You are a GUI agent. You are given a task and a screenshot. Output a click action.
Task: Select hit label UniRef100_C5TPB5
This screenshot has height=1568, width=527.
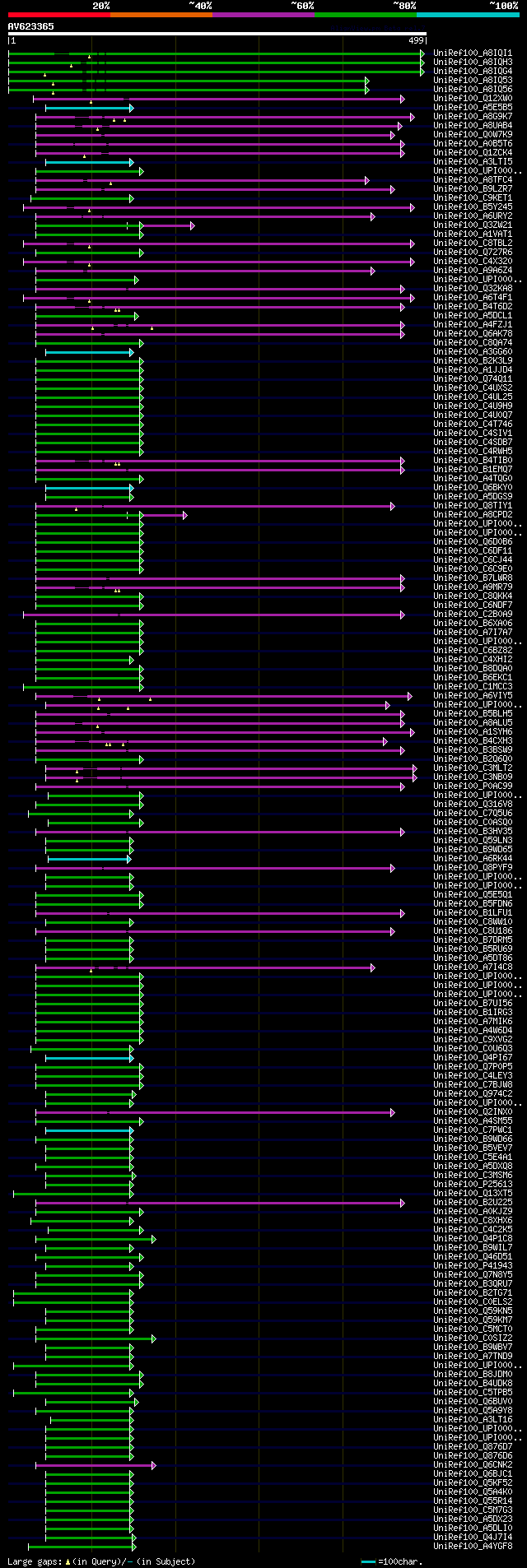pos(473,1393)
